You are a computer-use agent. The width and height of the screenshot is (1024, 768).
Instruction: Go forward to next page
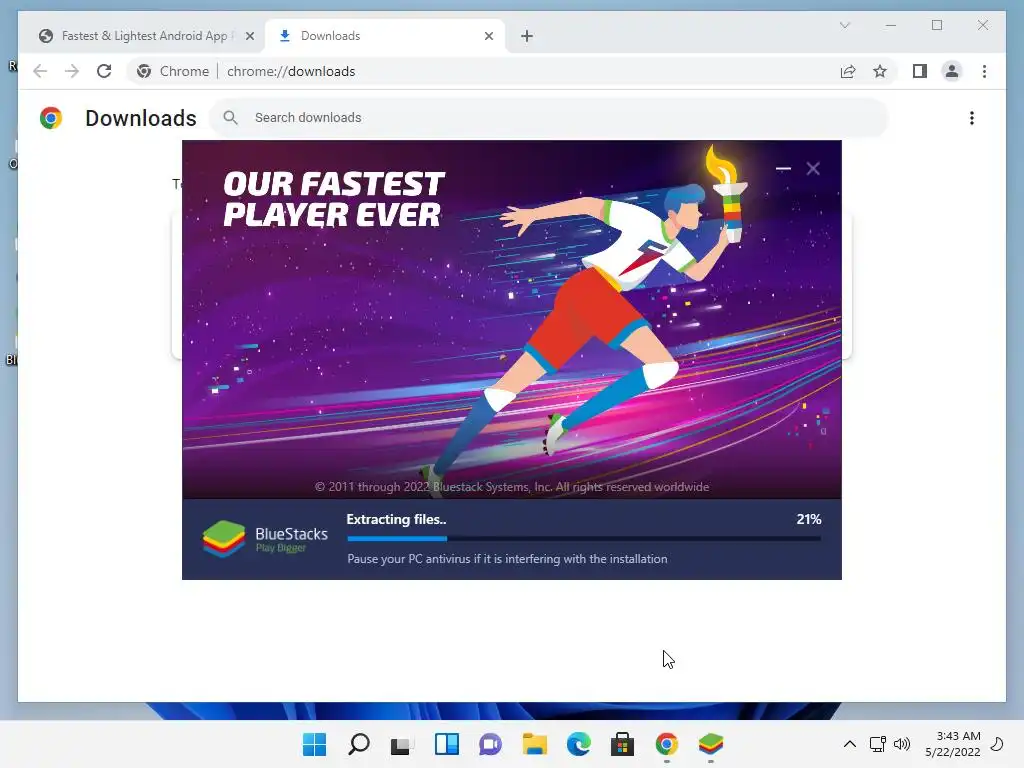tap(72, 71)
